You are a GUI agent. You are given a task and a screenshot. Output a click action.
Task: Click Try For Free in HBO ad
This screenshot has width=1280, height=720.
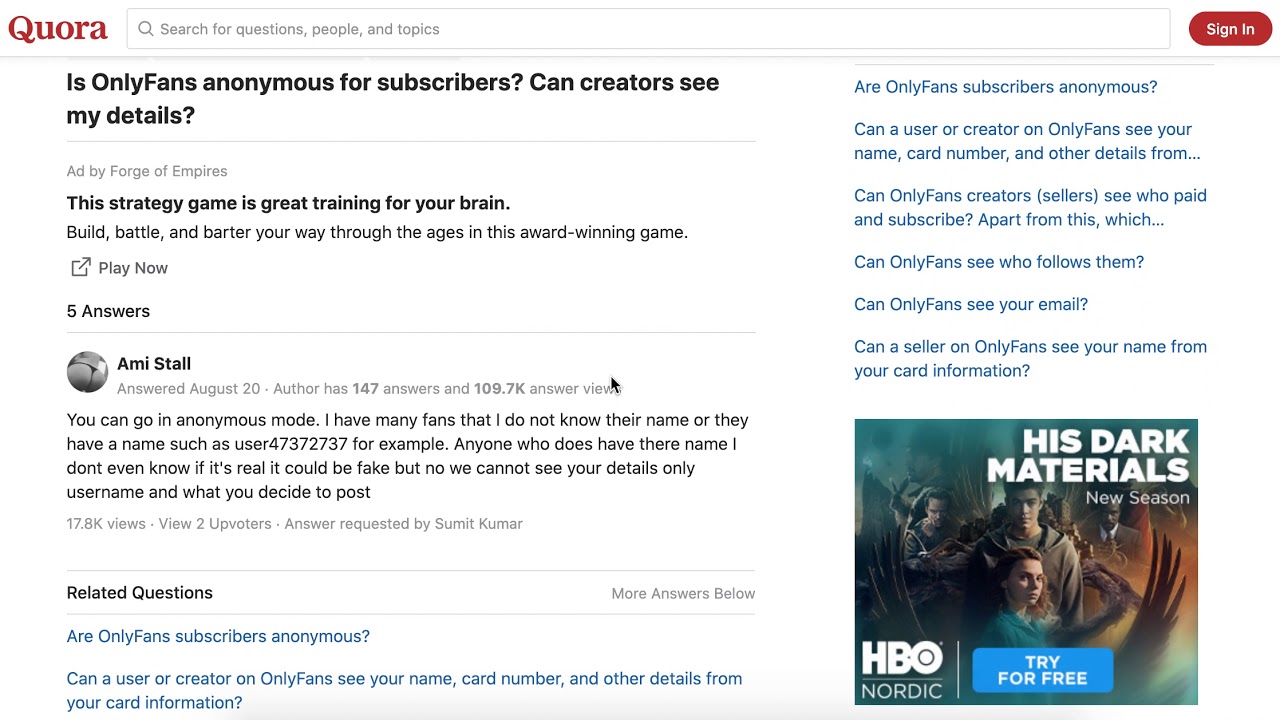(1042, 670)
